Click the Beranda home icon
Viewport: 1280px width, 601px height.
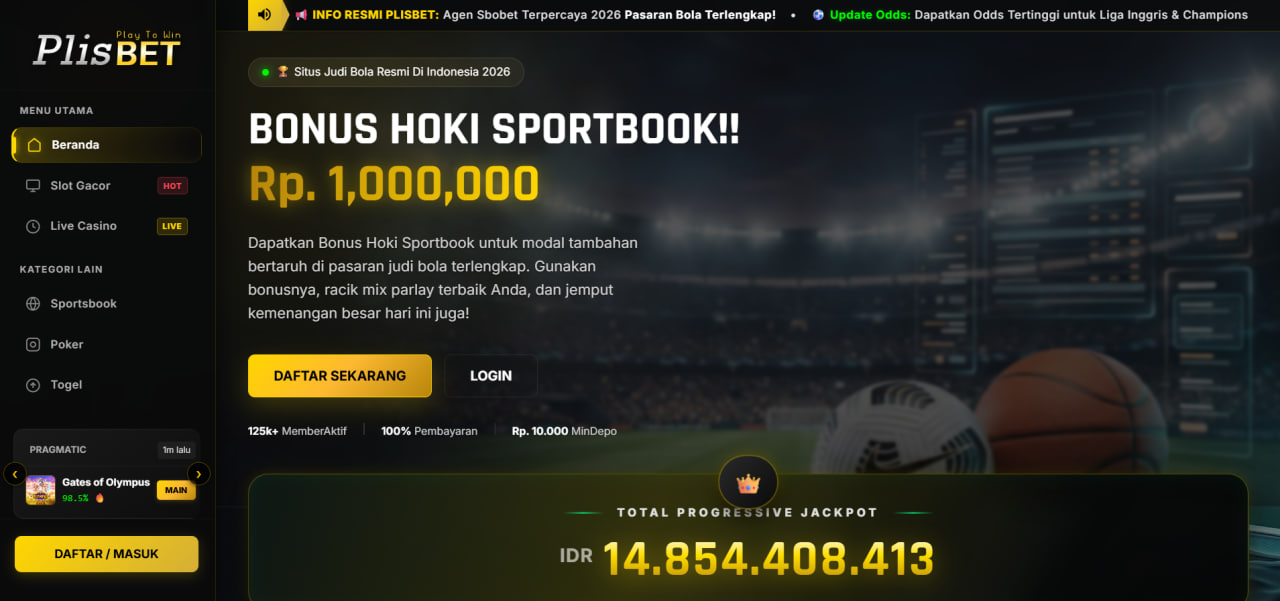[x=34, y=145]
